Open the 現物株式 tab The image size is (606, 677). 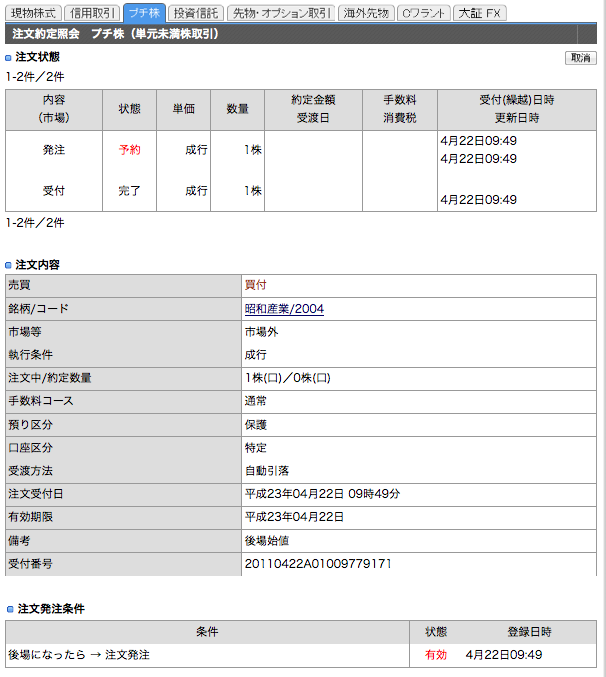[33, 13]
